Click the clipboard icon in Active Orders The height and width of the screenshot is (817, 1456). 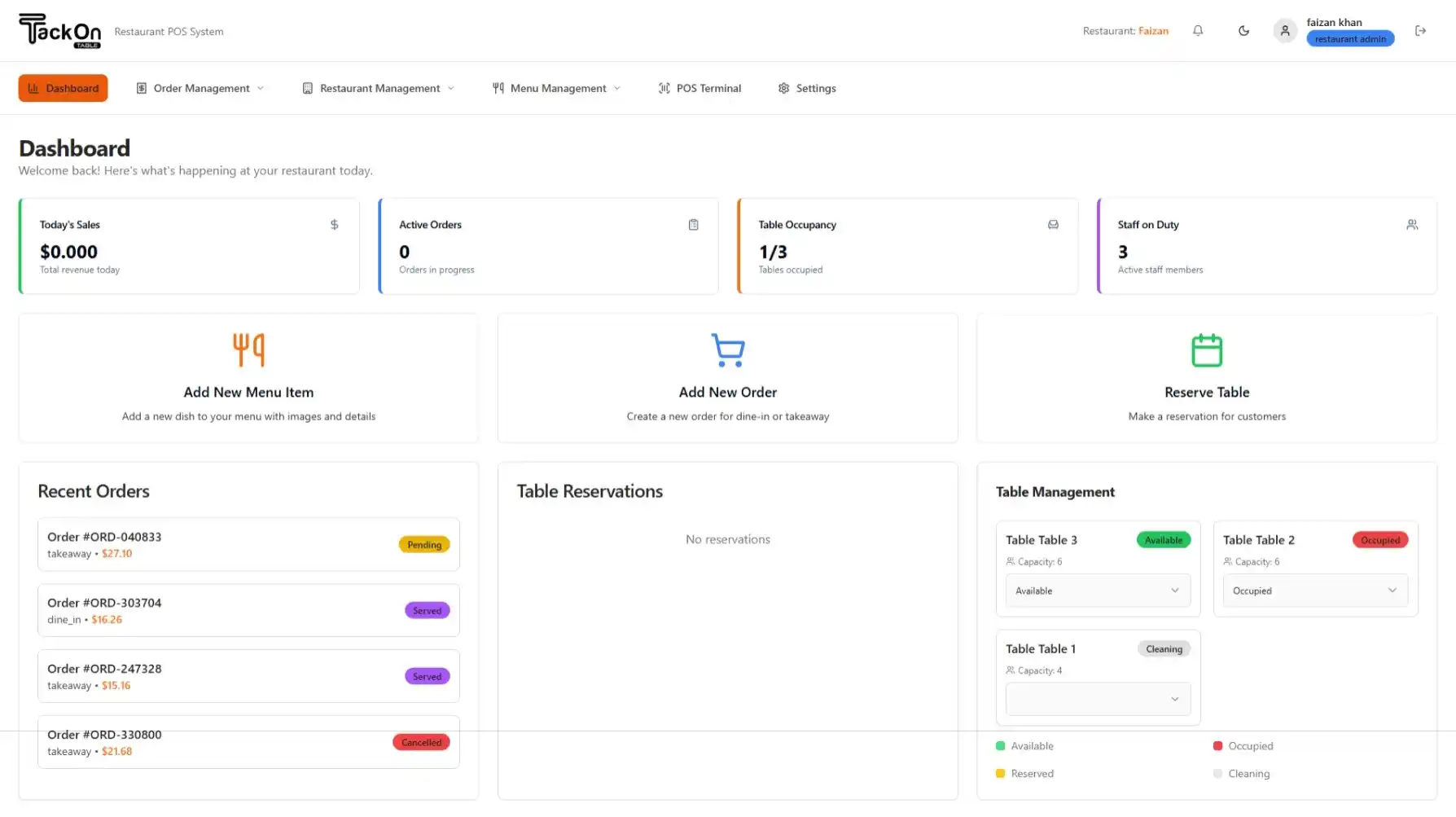pyautogui.click(x=693, y=225)
